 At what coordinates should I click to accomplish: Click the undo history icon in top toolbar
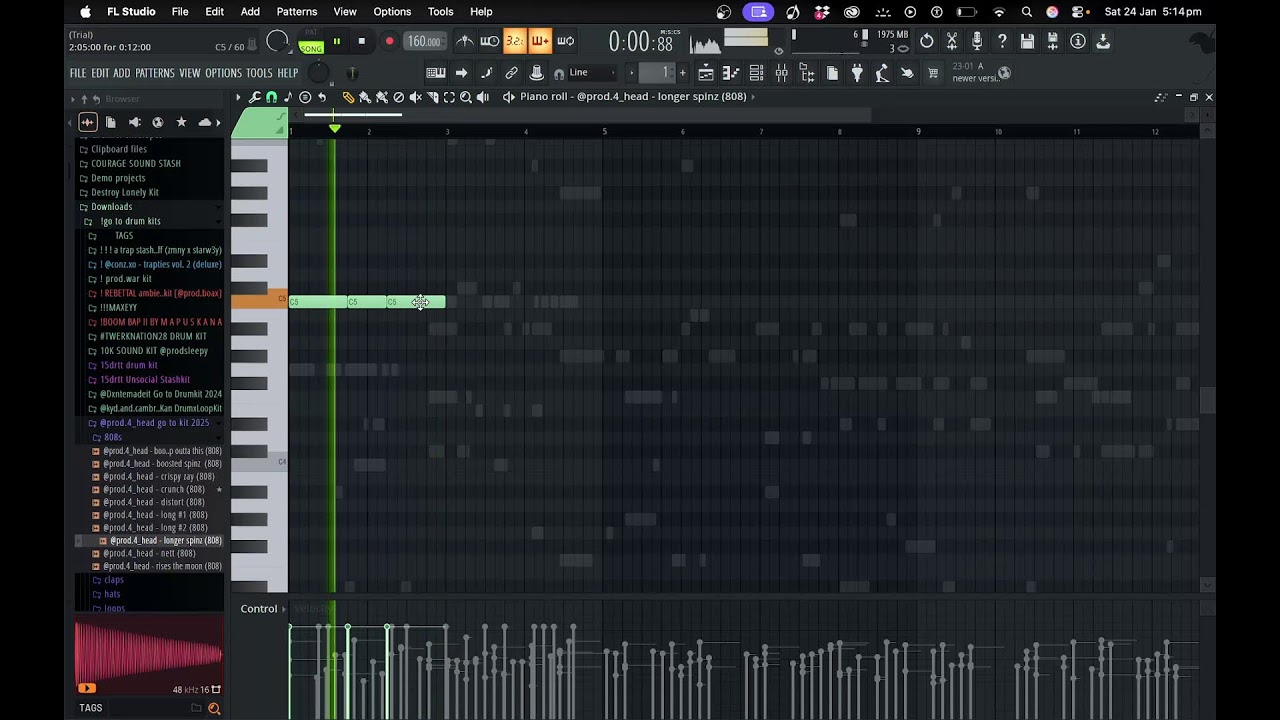coord(927,41)
